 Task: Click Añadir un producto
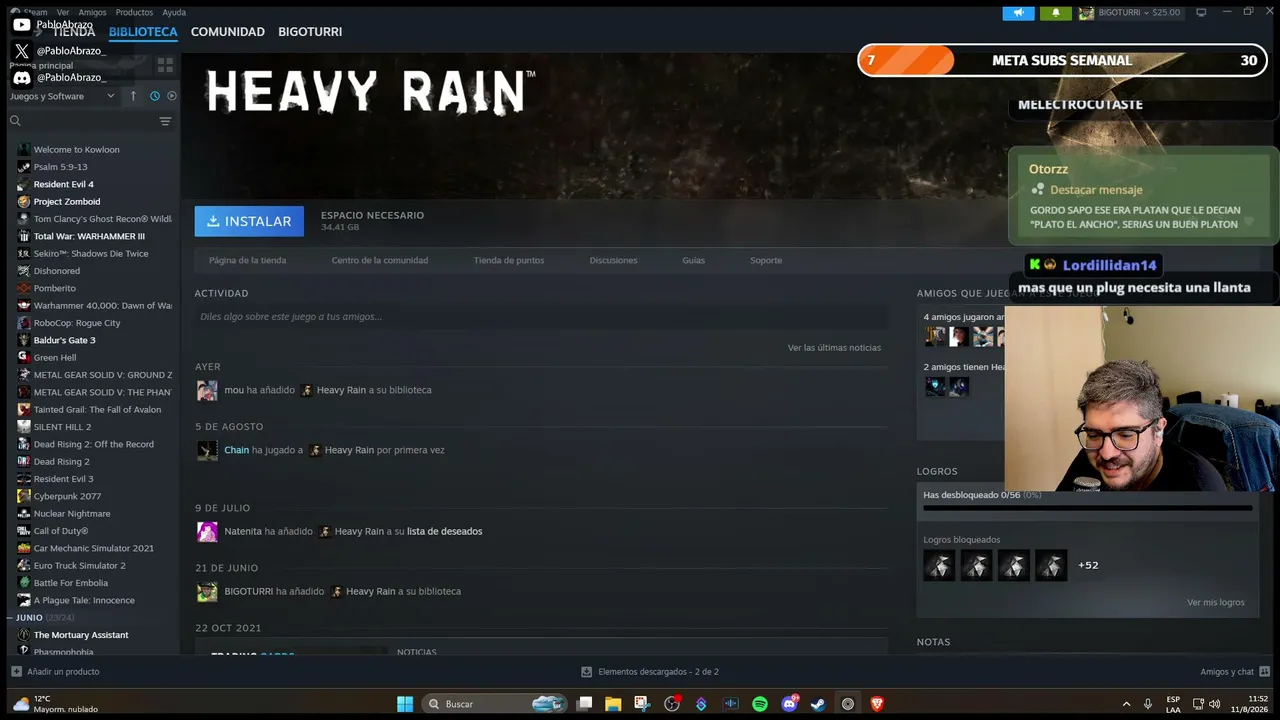55,672
